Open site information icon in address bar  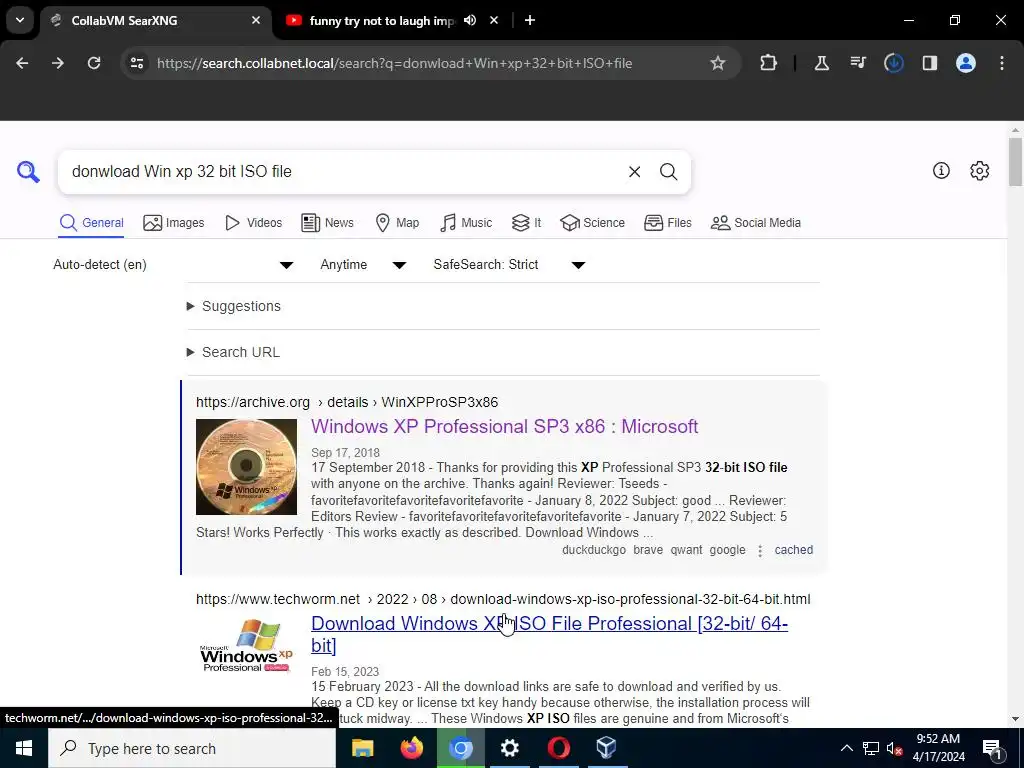click(x=137, y=63)
